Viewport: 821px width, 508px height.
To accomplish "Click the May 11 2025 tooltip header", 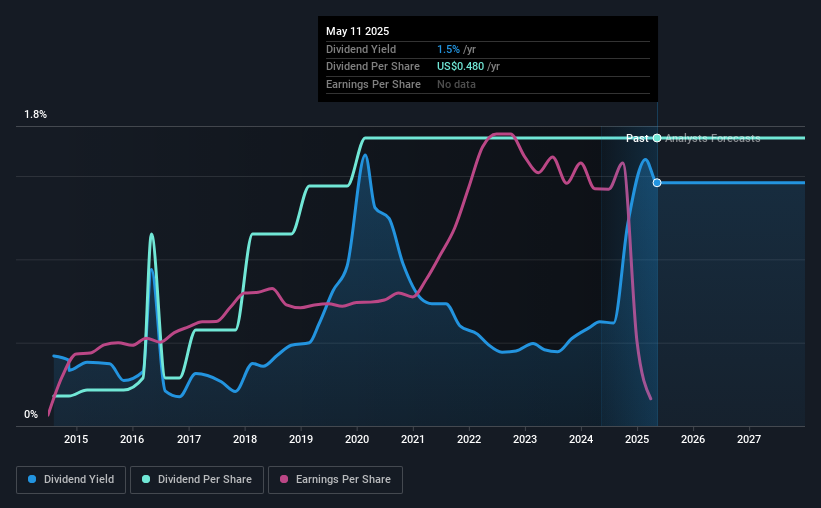I will [x=358, y=31].
